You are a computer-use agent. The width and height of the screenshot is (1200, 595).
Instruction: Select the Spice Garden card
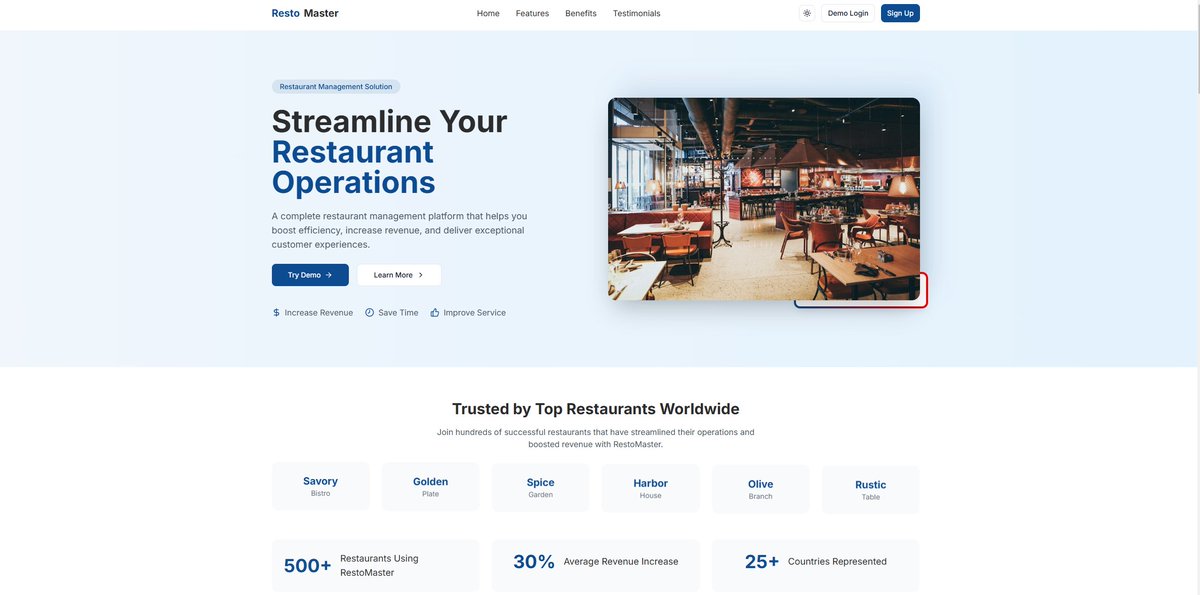pos(540,486)
